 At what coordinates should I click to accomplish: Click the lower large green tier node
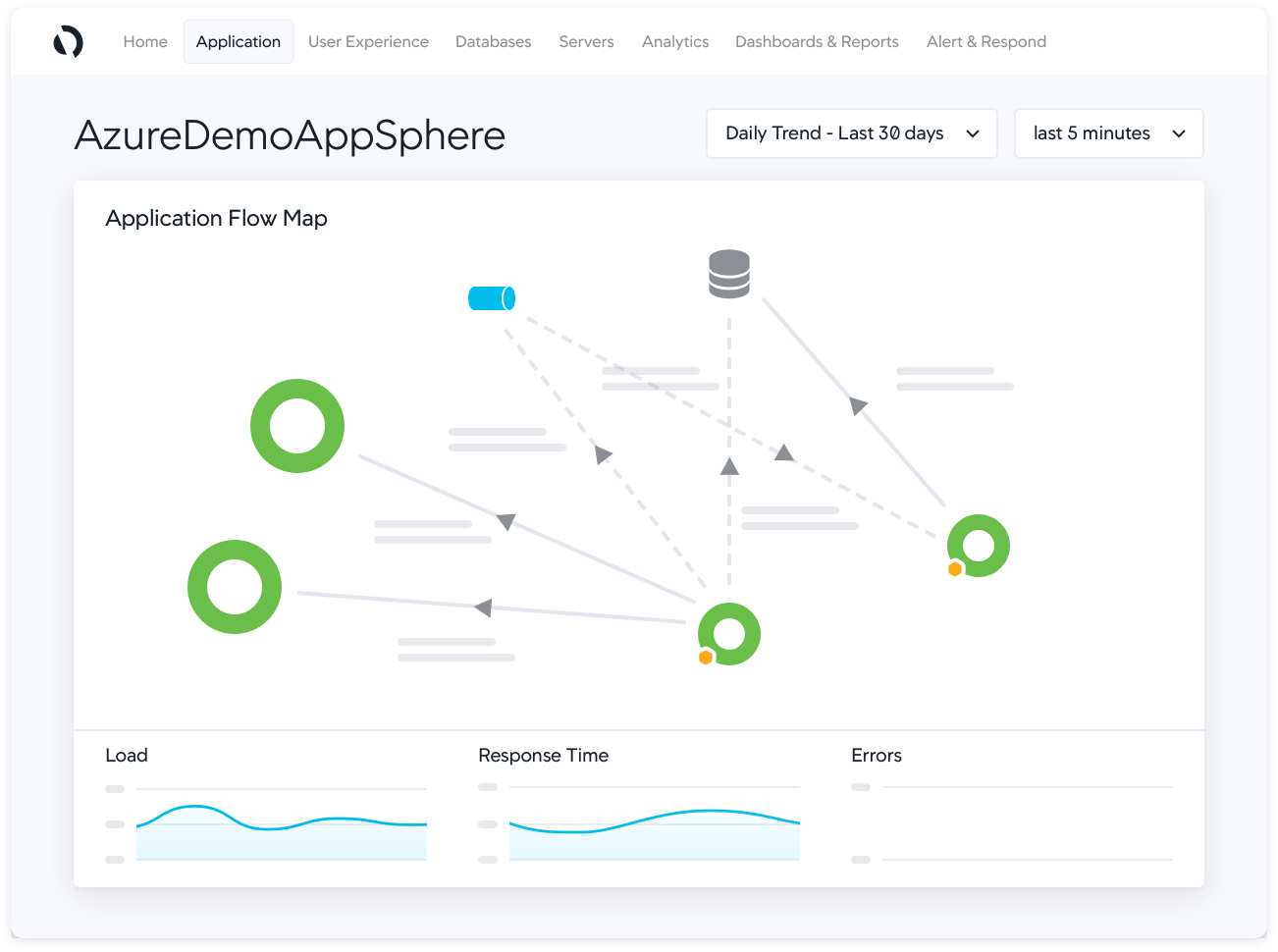[235, 587]
